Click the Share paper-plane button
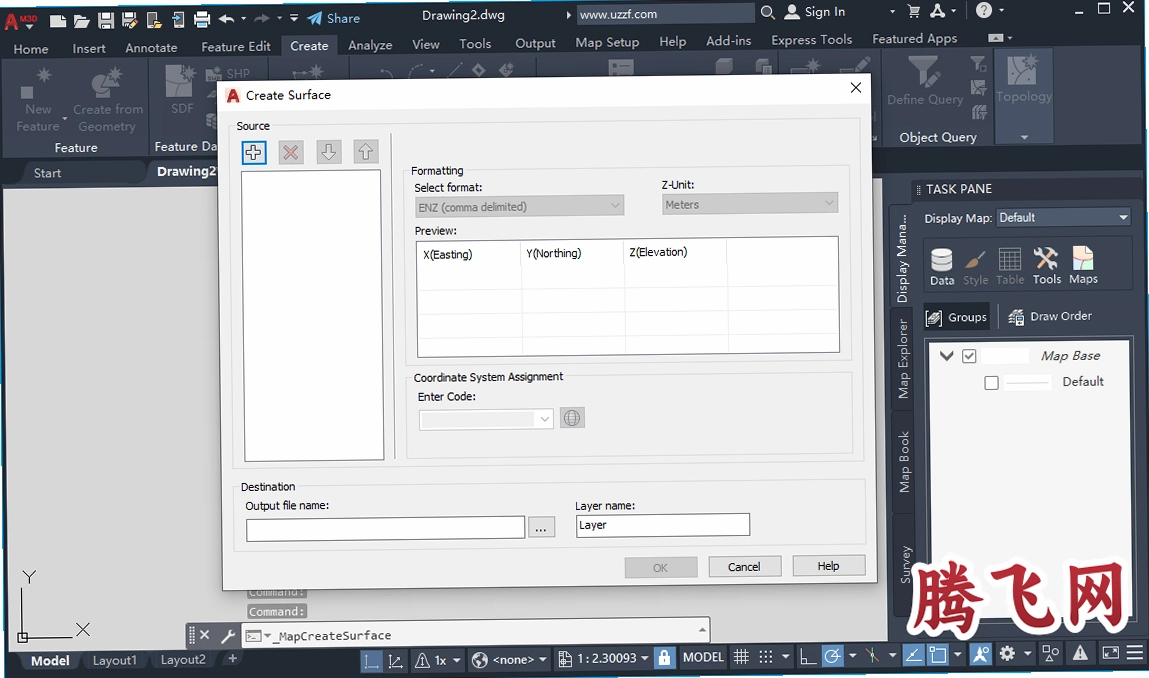 coord(333,18)
